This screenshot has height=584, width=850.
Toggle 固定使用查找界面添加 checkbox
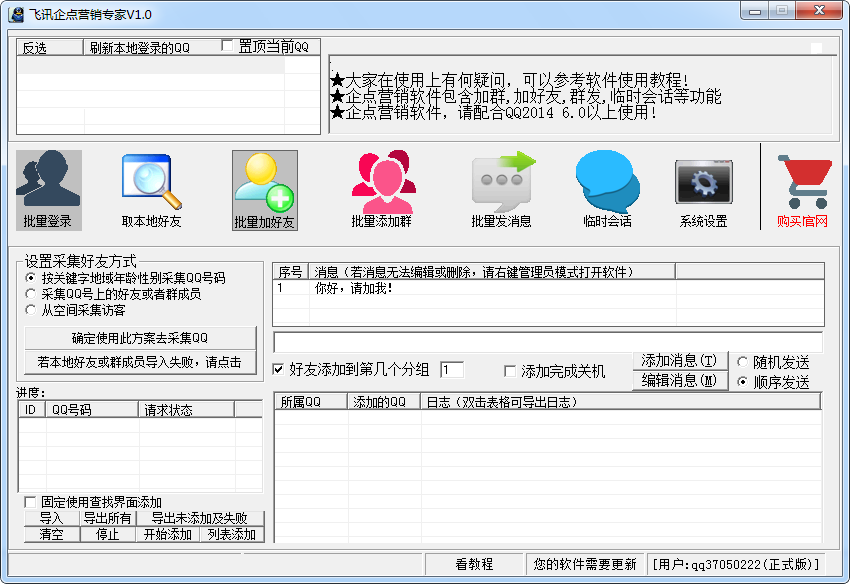[x=30, y=502]
